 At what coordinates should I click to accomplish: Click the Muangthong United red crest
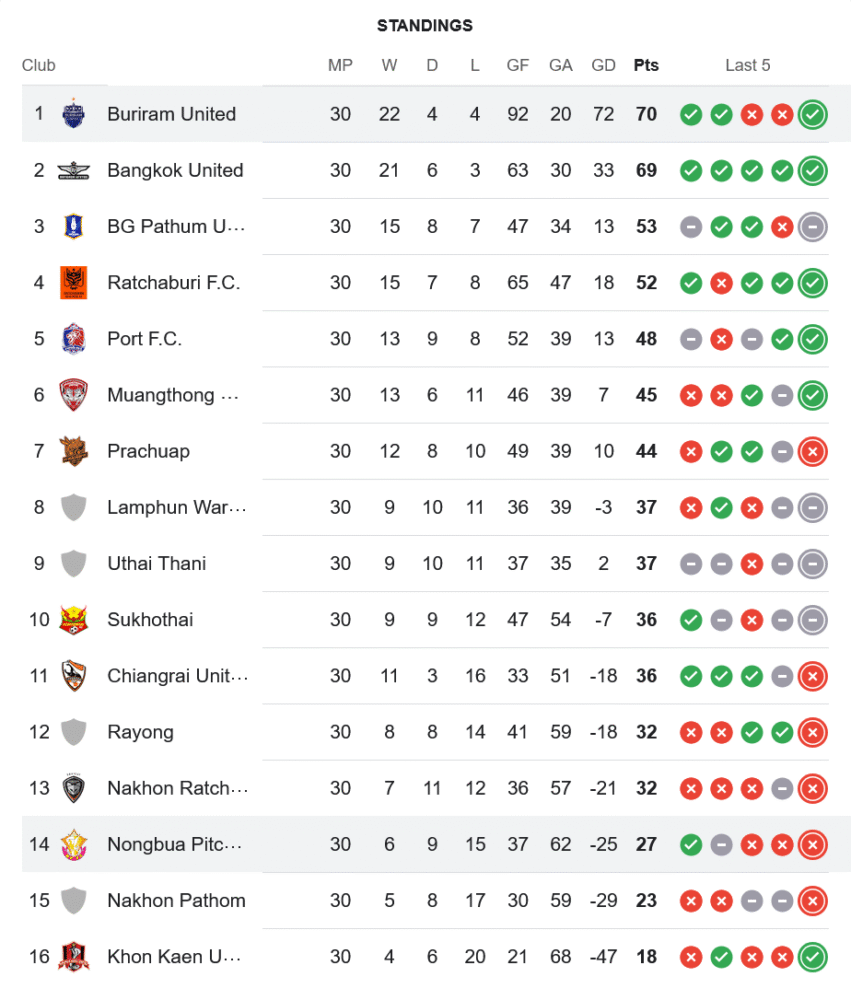pyautogui.click(x=74, y=395)
